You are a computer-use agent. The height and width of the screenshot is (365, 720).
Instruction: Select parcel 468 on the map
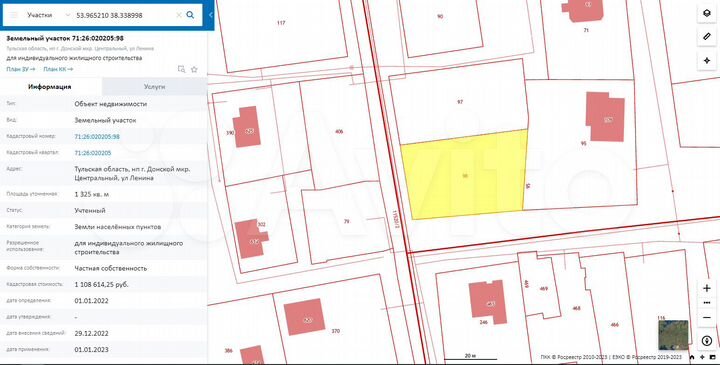[x=576, y=308]
